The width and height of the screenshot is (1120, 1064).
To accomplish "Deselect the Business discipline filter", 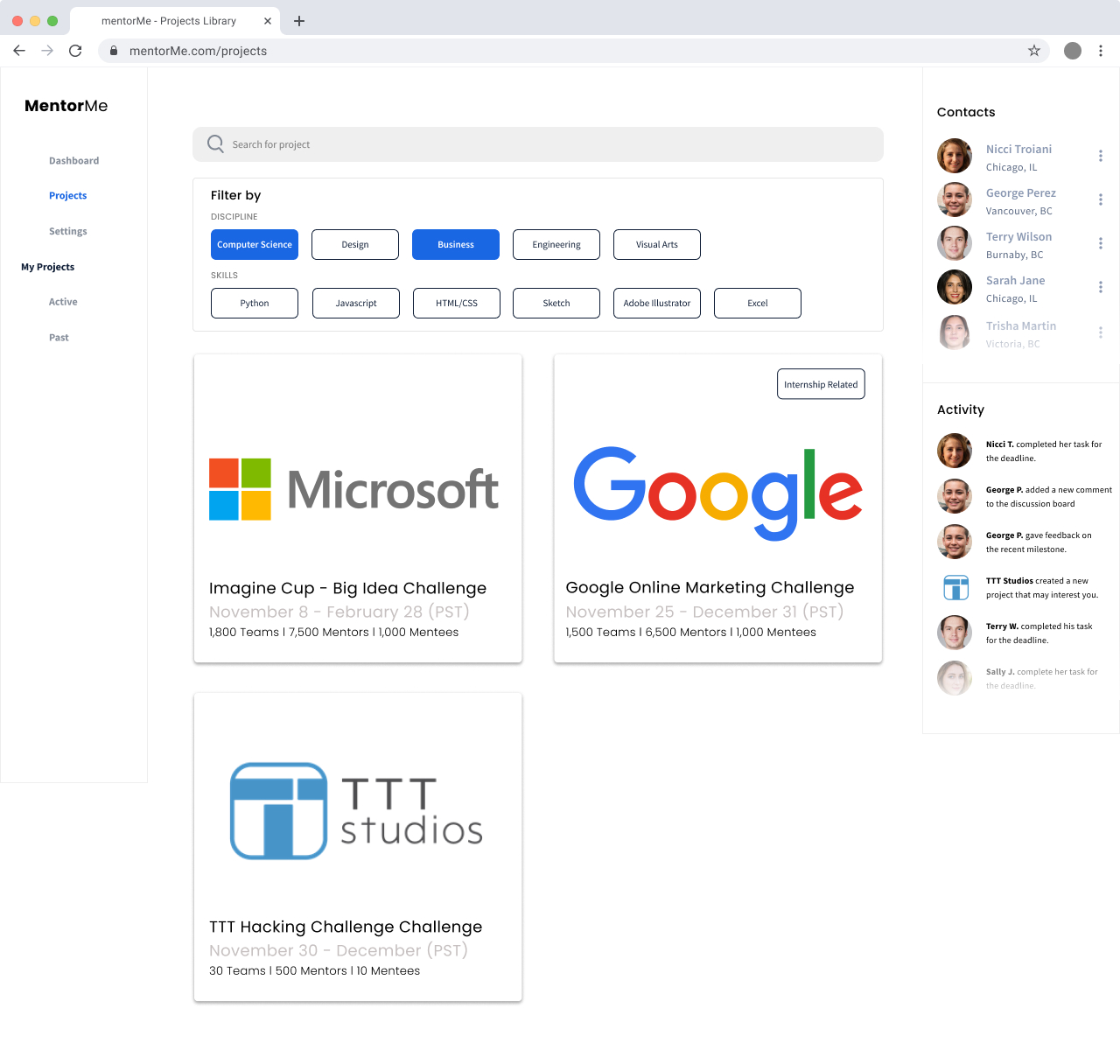I will pos(456,244).
